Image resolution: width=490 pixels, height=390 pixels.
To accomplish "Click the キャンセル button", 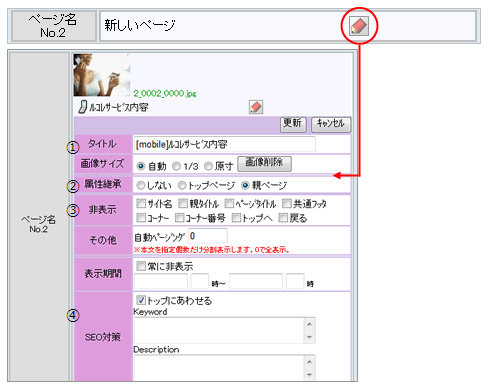I will click(331, 124).
